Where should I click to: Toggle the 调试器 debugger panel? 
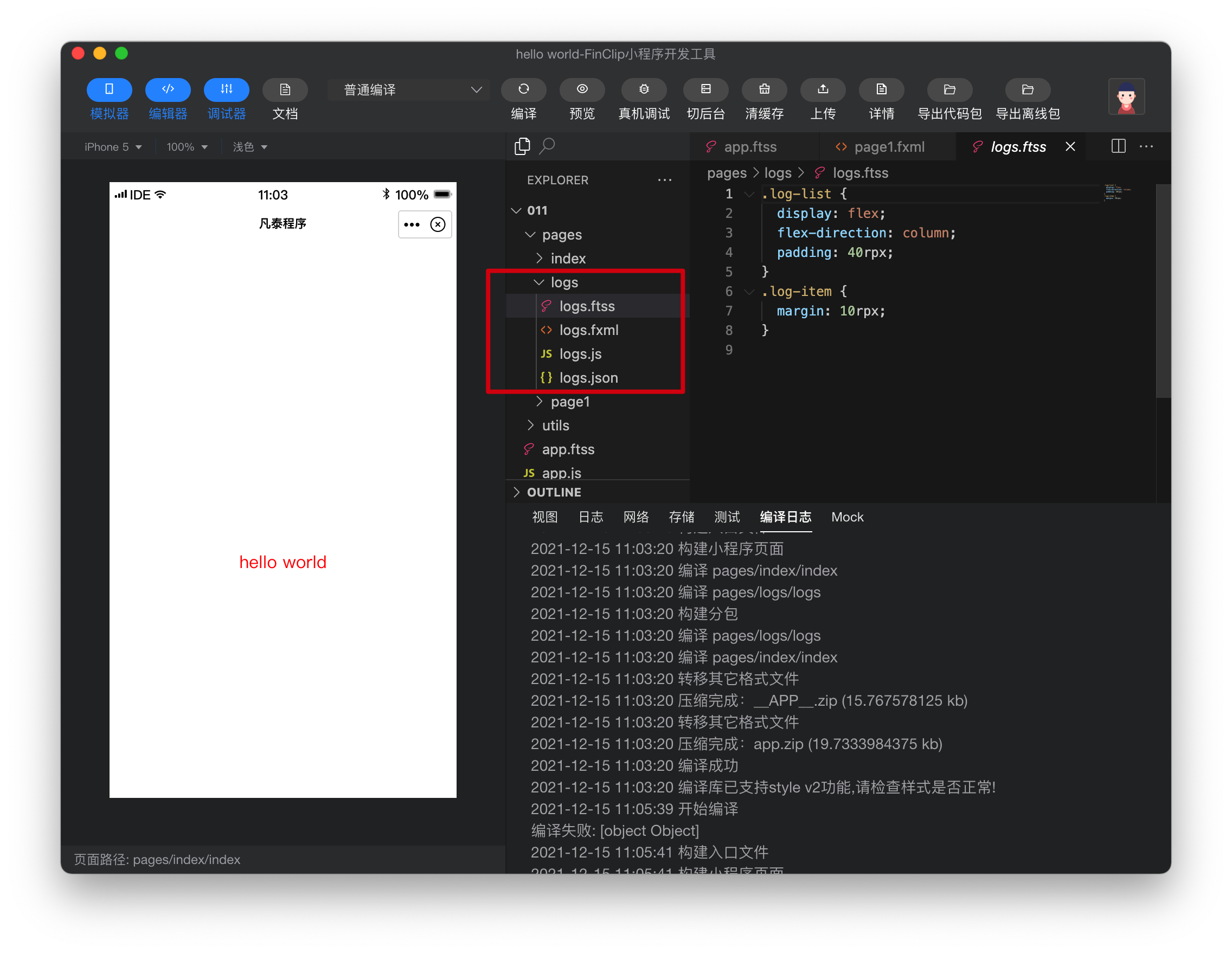coord(227,89)
